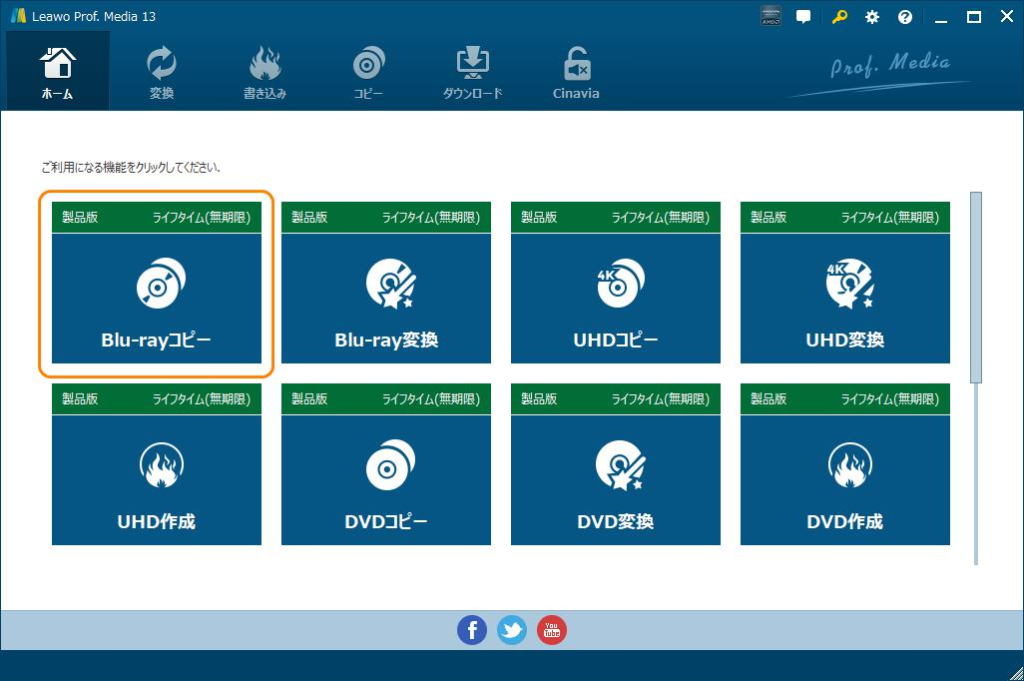Viewport: 1024px width, 681px height.
Task: Switch to the 変換 (Convert) tab
Action: pyautogui.click(x=161, y=70)
